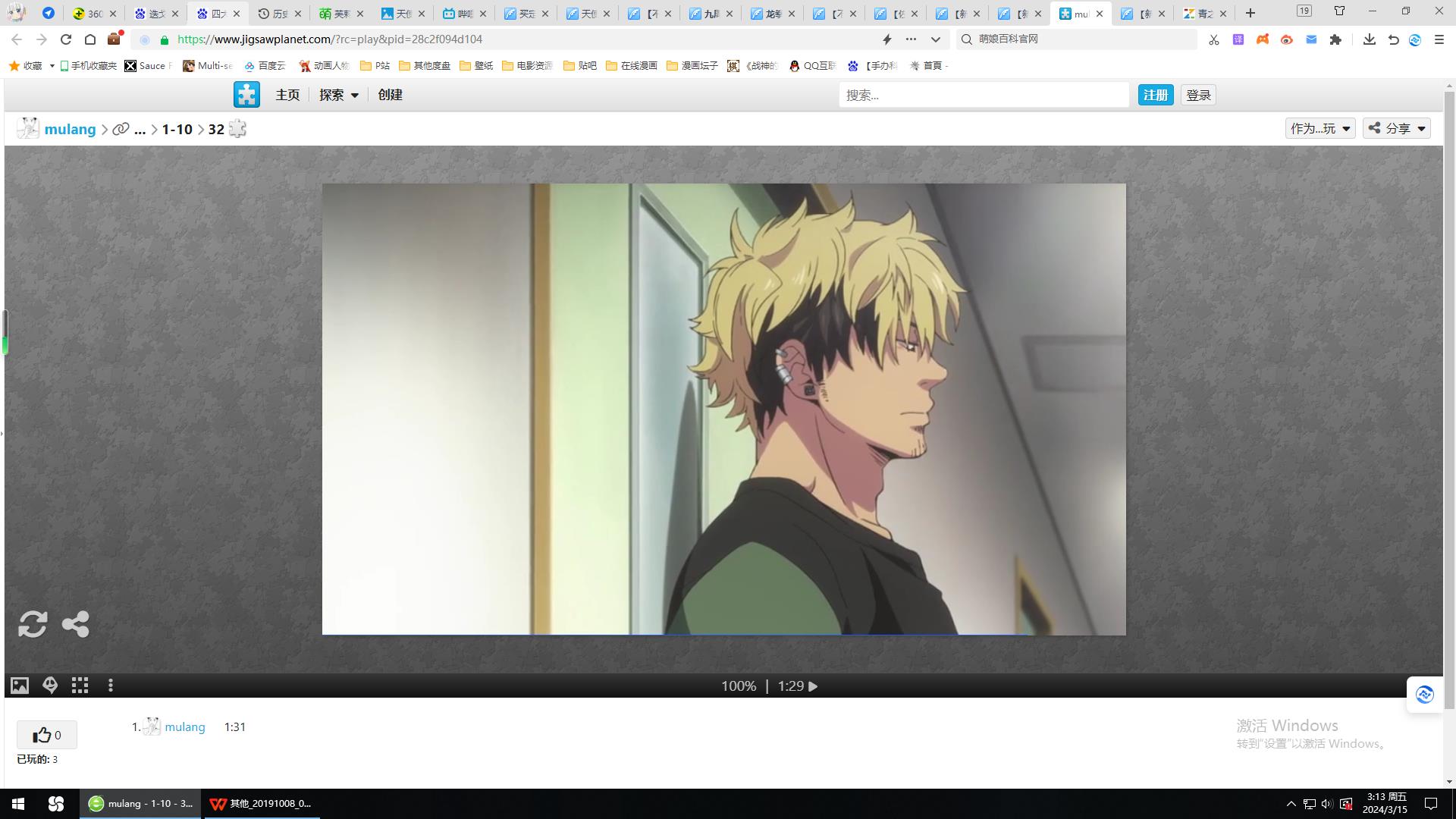Click the Jigsaw Planet puzzle logo

tap(246, 95)
